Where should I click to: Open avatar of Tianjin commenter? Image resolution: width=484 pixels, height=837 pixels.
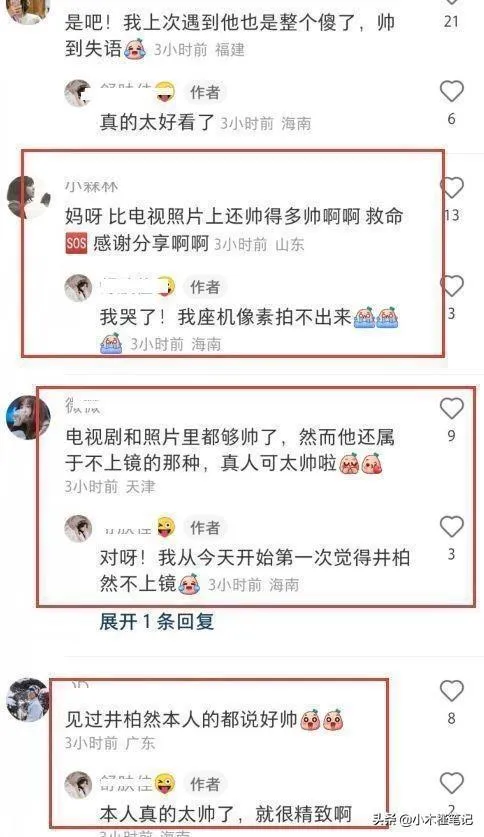[28, 417]
